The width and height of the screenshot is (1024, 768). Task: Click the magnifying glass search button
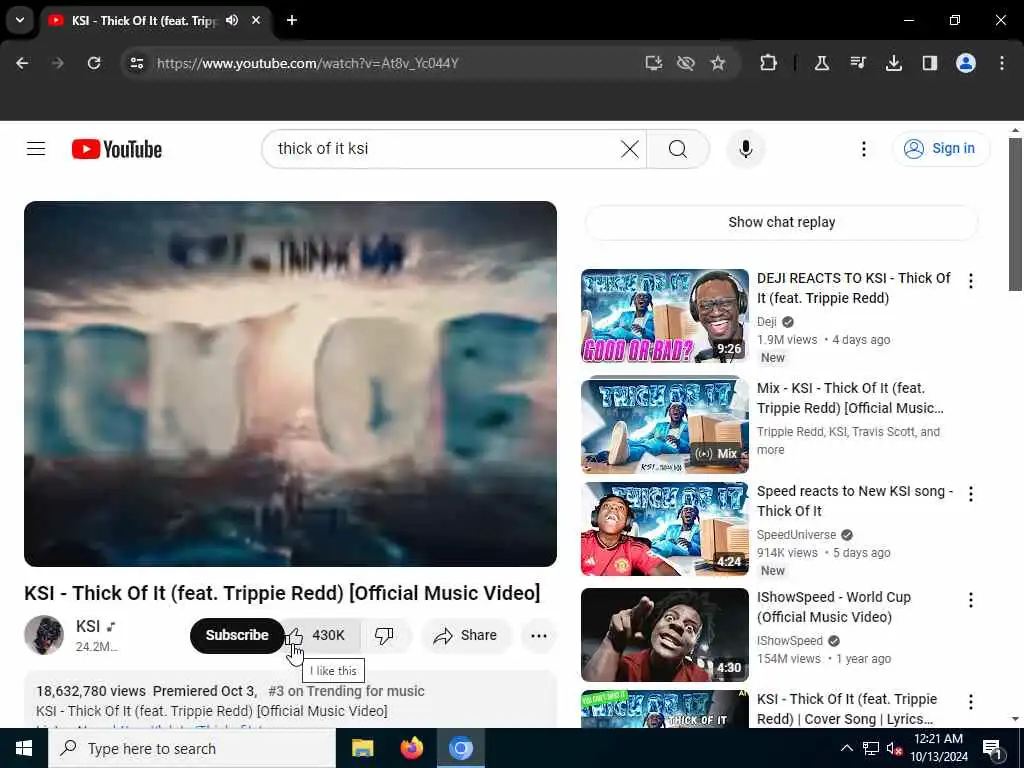[678, 149]
